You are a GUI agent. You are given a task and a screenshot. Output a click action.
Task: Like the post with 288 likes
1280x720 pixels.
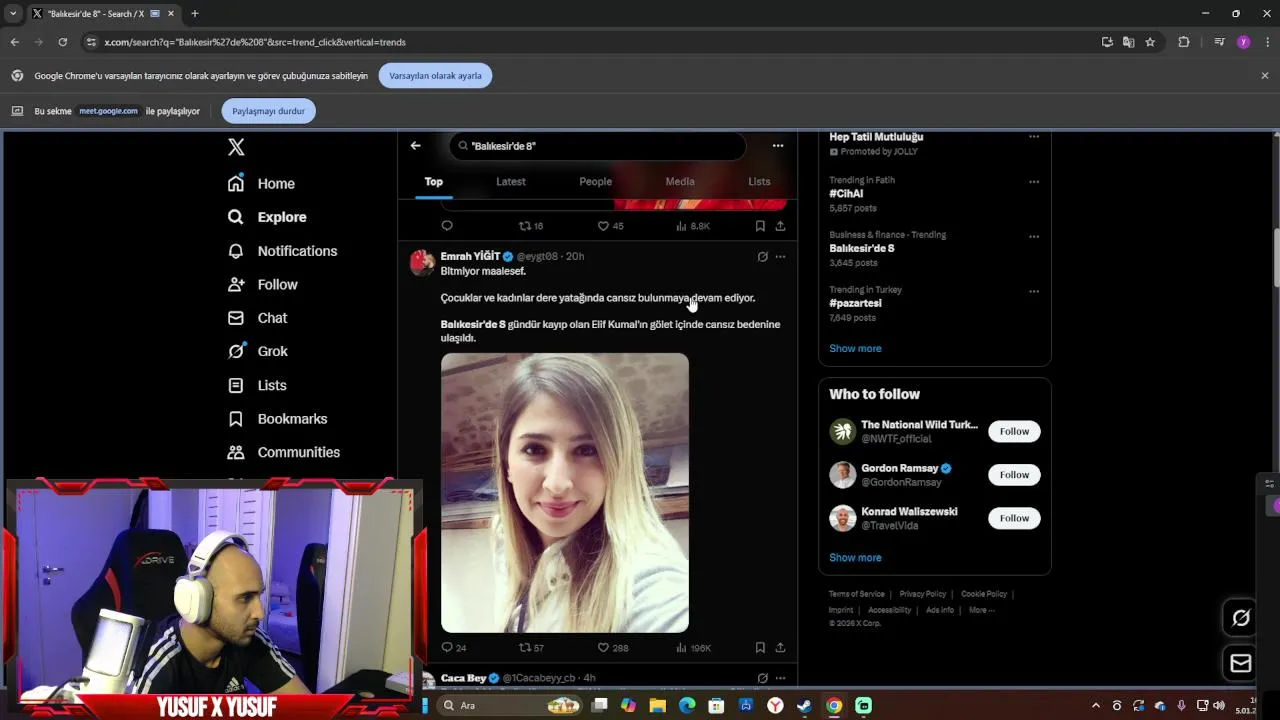[612, 648]
